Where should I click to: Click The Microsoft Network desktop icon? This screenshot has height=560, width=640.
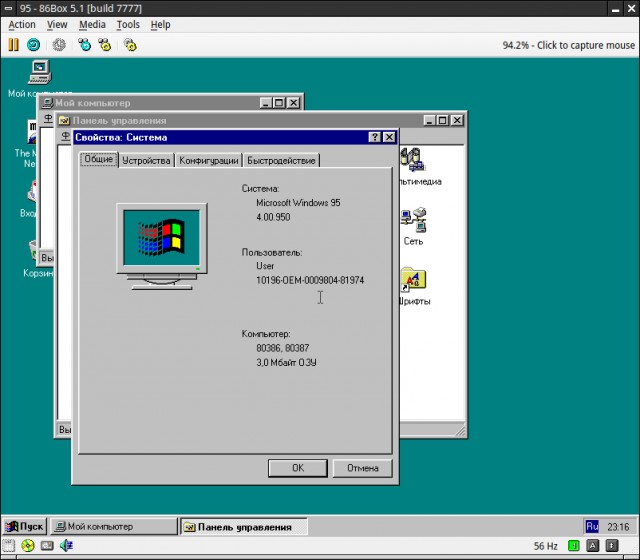click(31, 131)
